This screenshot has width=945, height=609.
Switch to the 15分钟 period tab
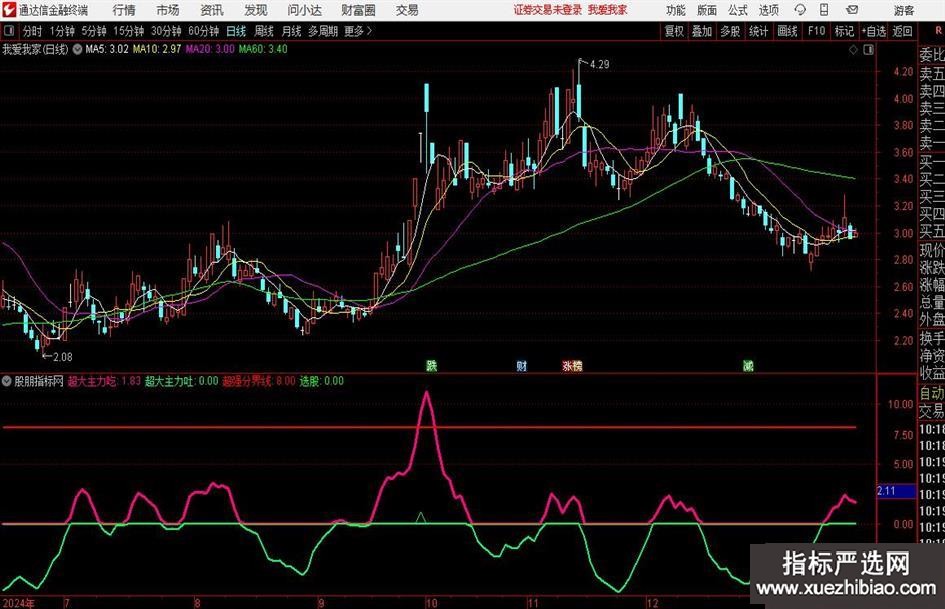coord(129,31)
